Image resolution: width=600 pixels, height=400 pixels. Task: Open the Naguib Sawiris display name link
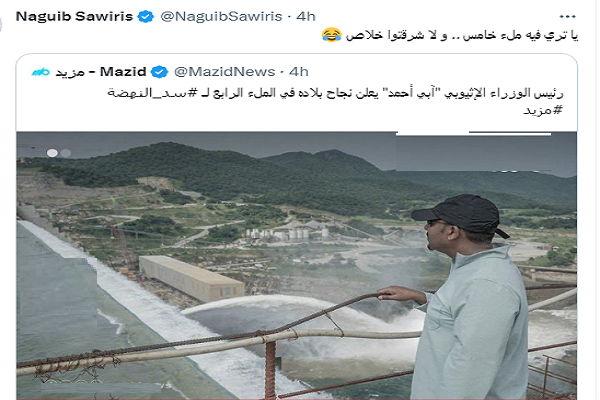pos(74,16)
